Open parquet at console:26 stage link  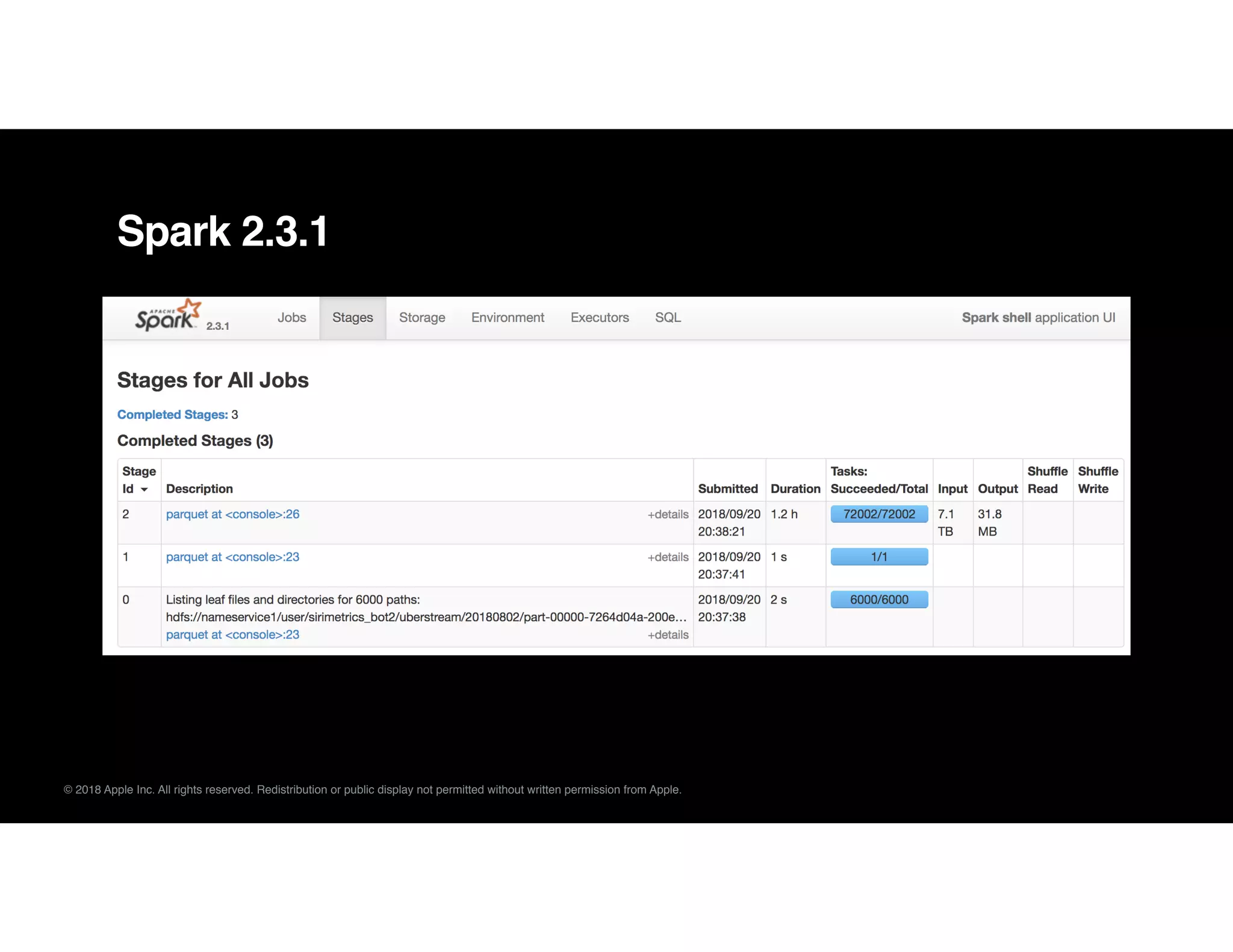tap(232, 515)
